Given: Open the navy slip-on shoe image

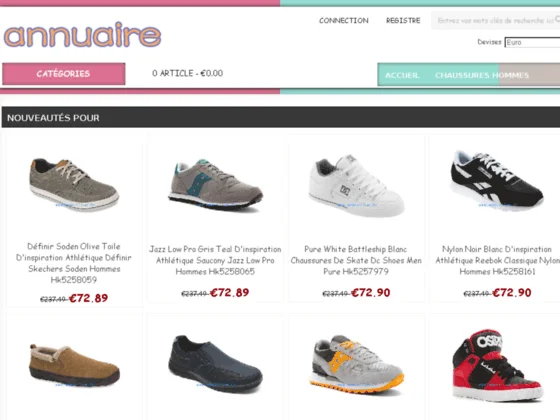Looking at the screenshot, I should (215, 363).
